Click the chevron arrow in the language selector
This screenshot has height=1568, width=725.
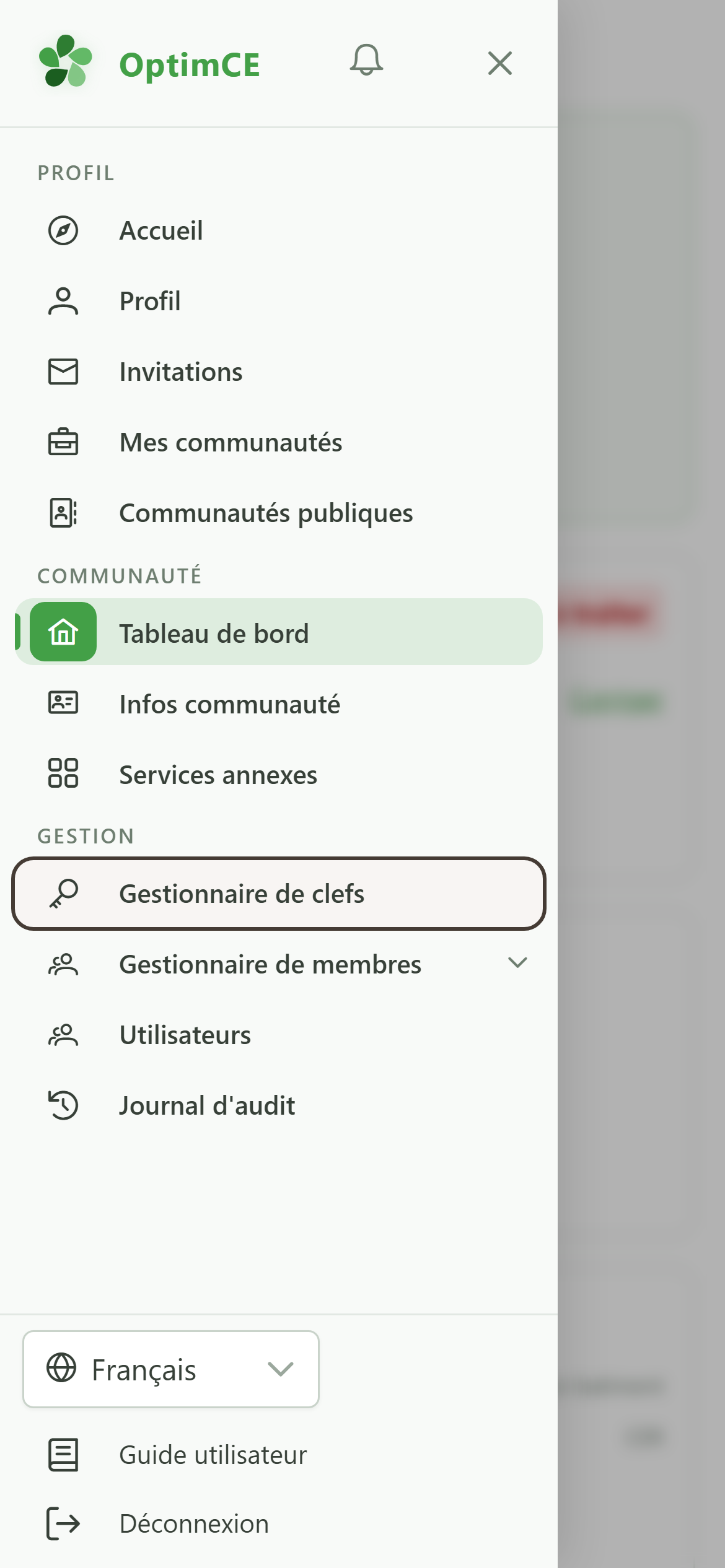tap(281, 1369)
